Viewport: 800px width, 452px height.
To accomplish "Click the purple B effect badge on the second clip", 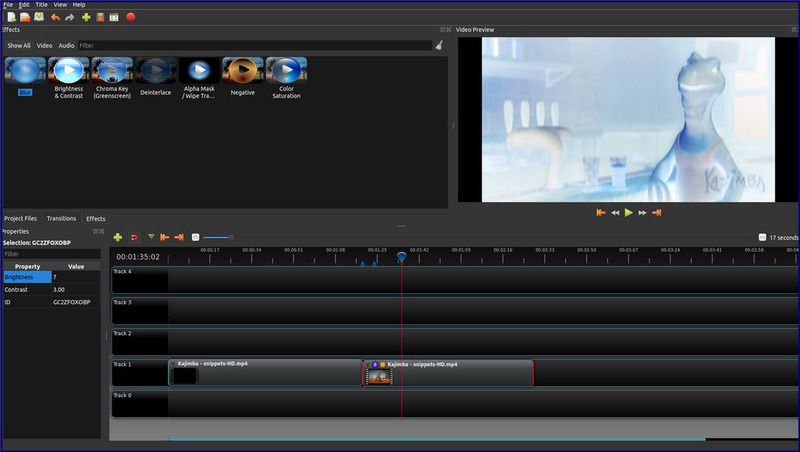I will click(x=375, y=364).
